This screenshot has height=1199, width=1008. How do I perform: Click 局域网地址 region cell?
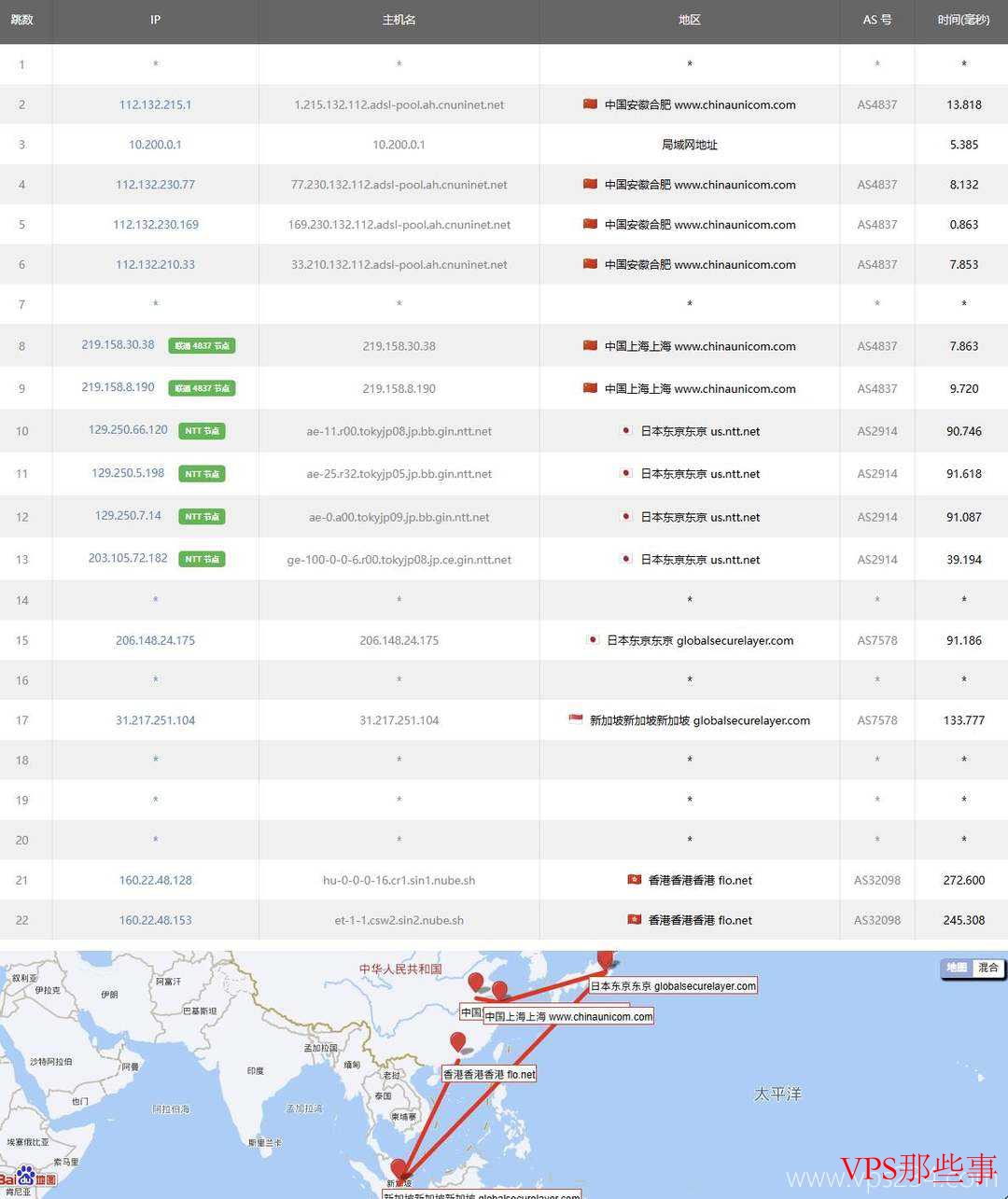689,145
